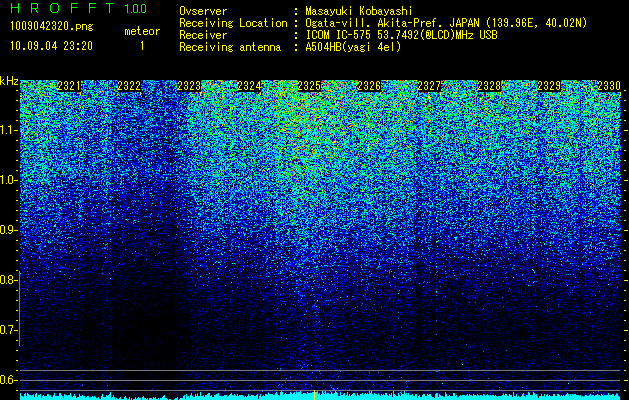Click the meteor count value 1
Image resolution: width=629 pixels, height=400 pixels.
coord(142,46)
